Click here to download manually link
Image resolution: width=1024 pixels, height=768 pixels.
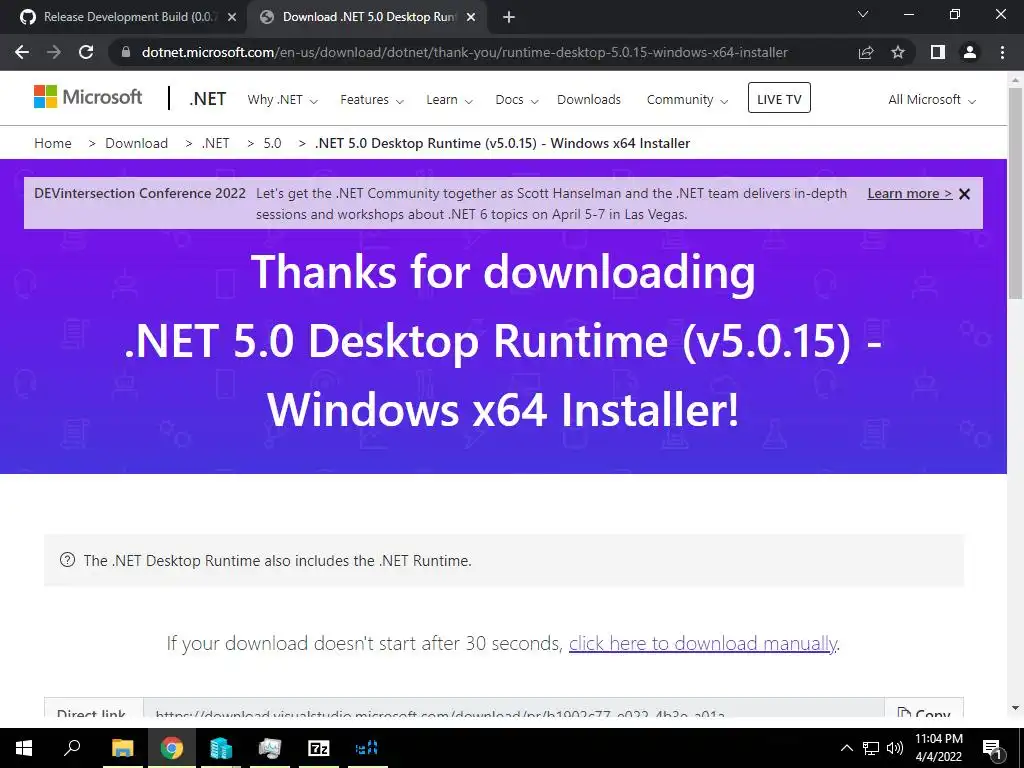click(x=703, y=643)
